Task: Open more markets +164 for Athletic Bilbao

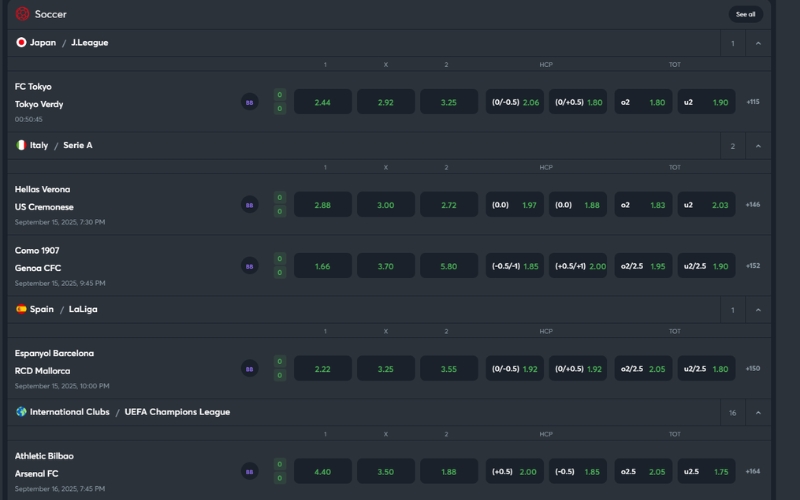Action: [753, 471]
